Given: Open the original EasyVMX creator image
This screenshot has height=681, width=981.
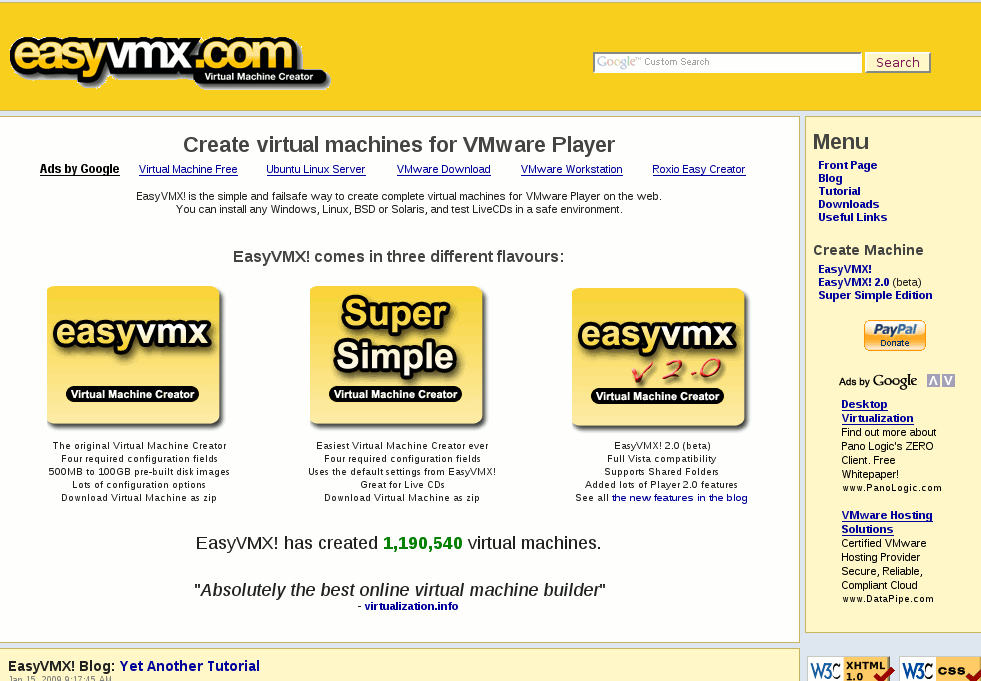Looking at the screenshot, I should coord(134,356).
